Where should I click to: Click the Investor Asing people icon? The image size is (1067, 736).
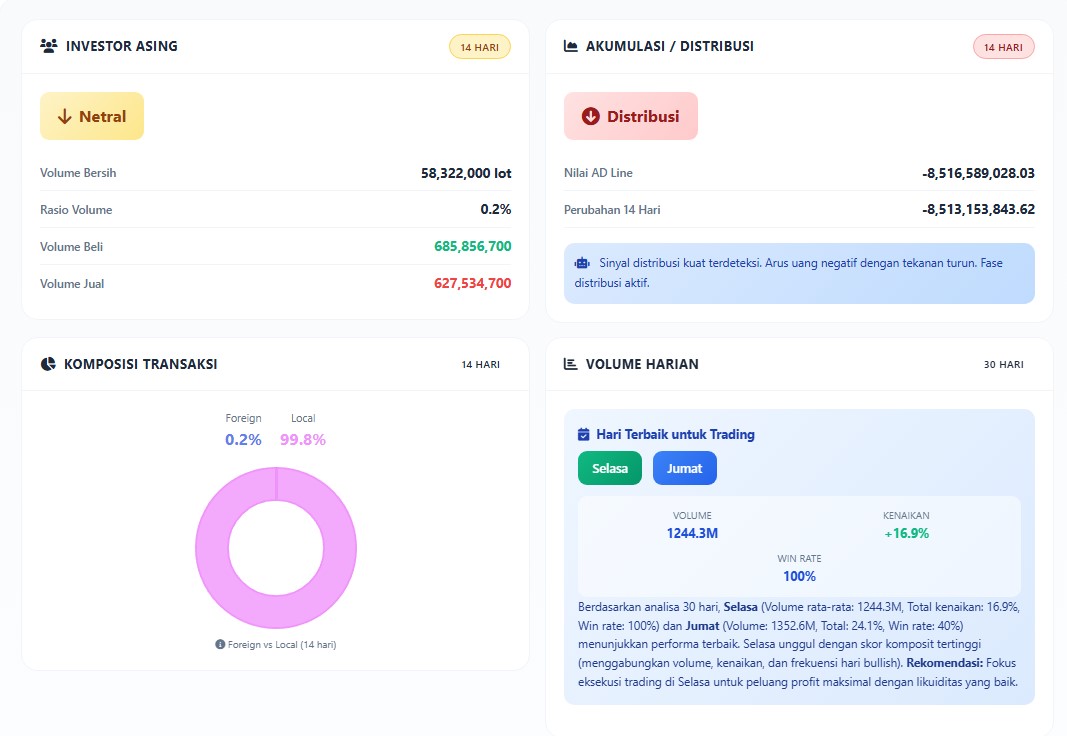coord(48,46)
